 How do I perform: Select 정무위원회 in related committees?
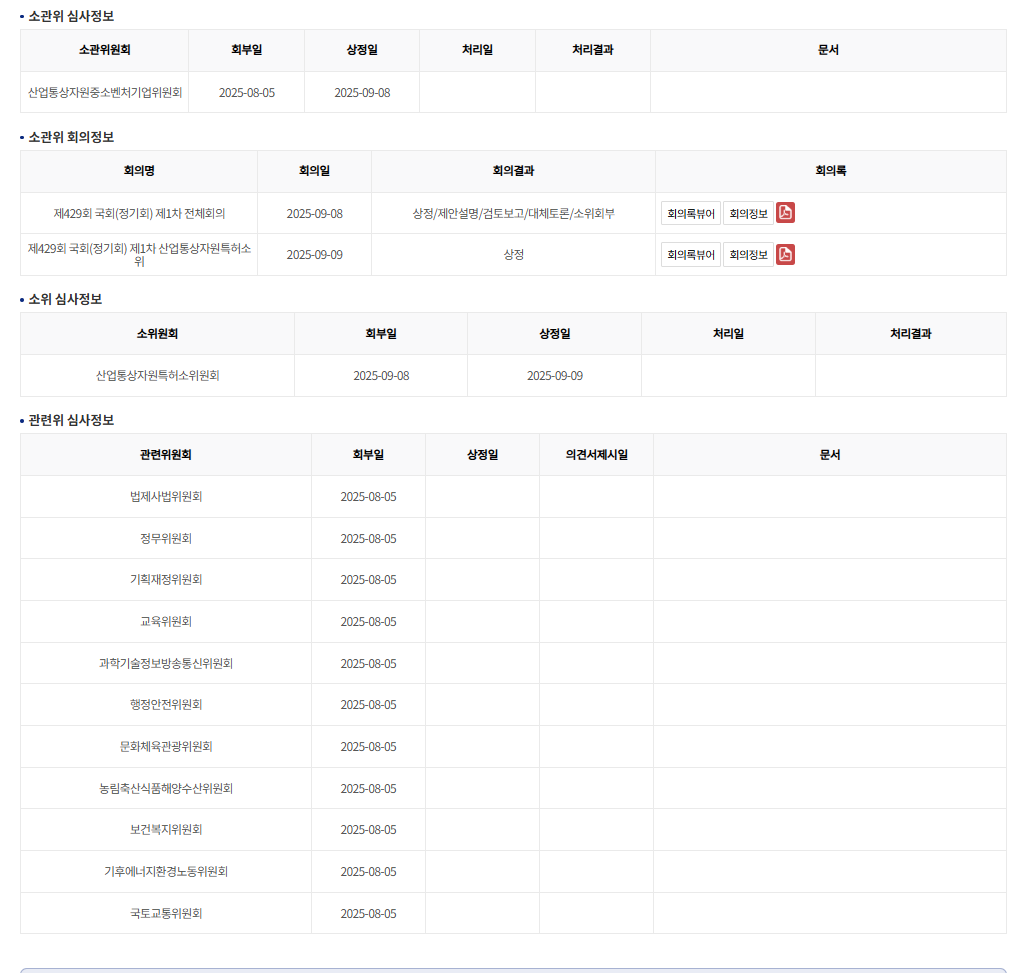166,538
